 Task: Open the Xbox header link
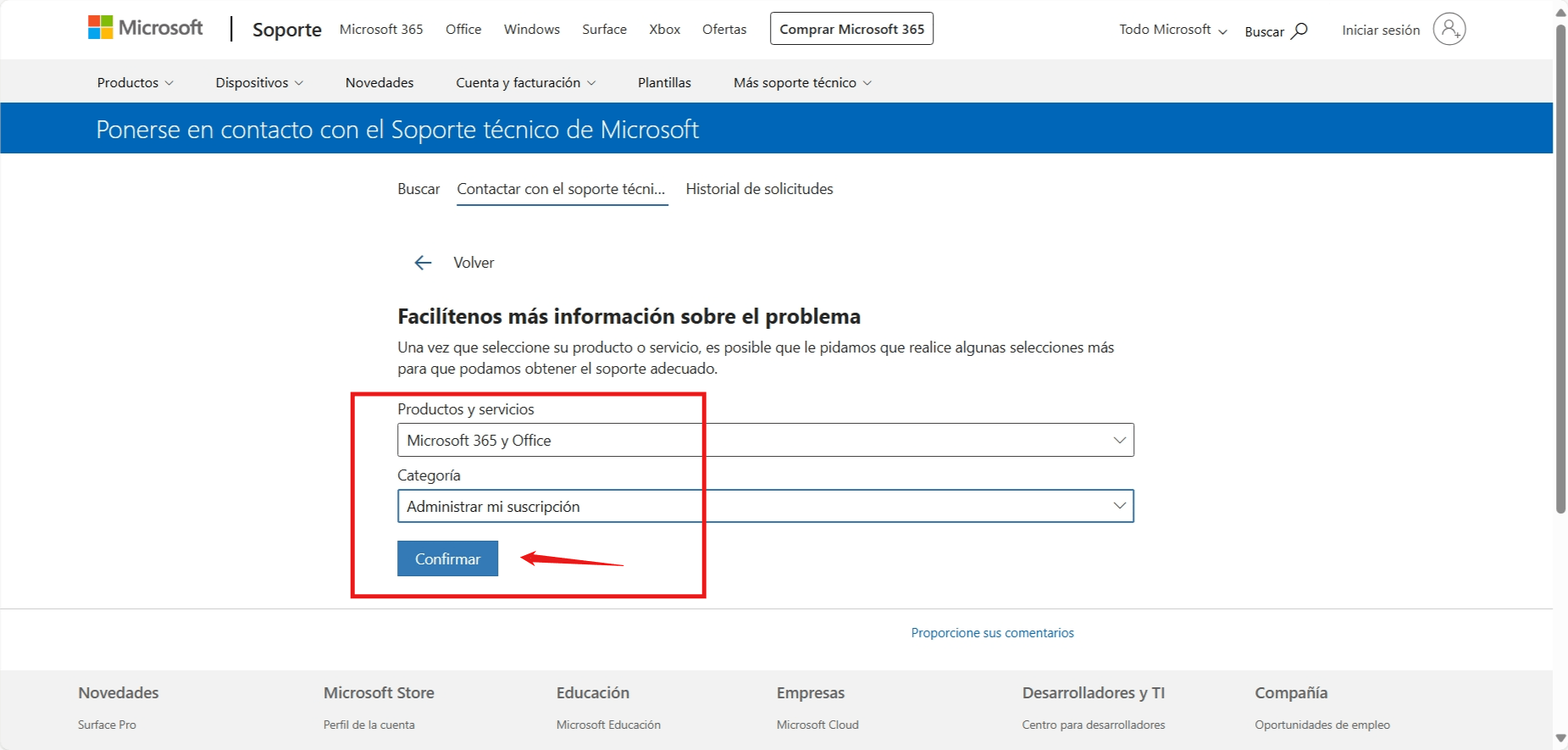[x=665, y=29]
